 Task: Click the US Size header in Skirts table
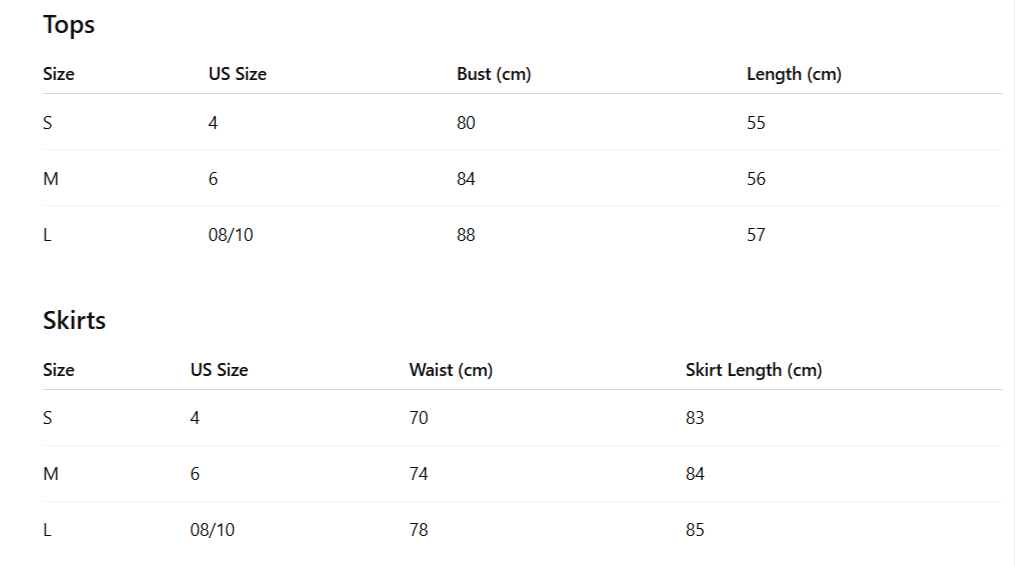coord(219,370)
